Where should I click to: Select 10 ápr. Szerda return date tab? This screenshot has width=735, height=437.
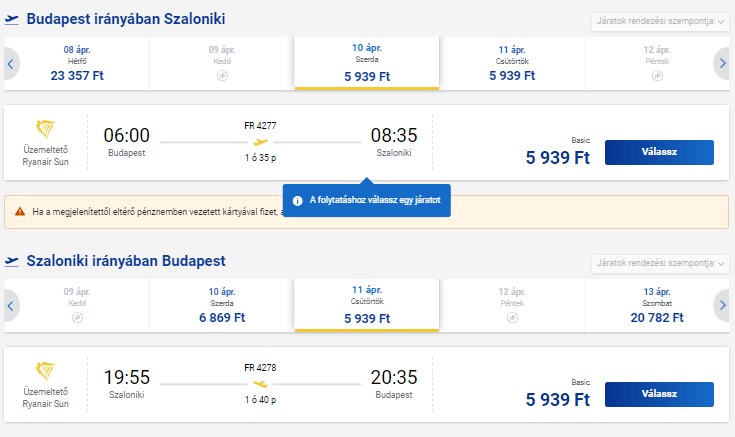(x=221, y=305)
